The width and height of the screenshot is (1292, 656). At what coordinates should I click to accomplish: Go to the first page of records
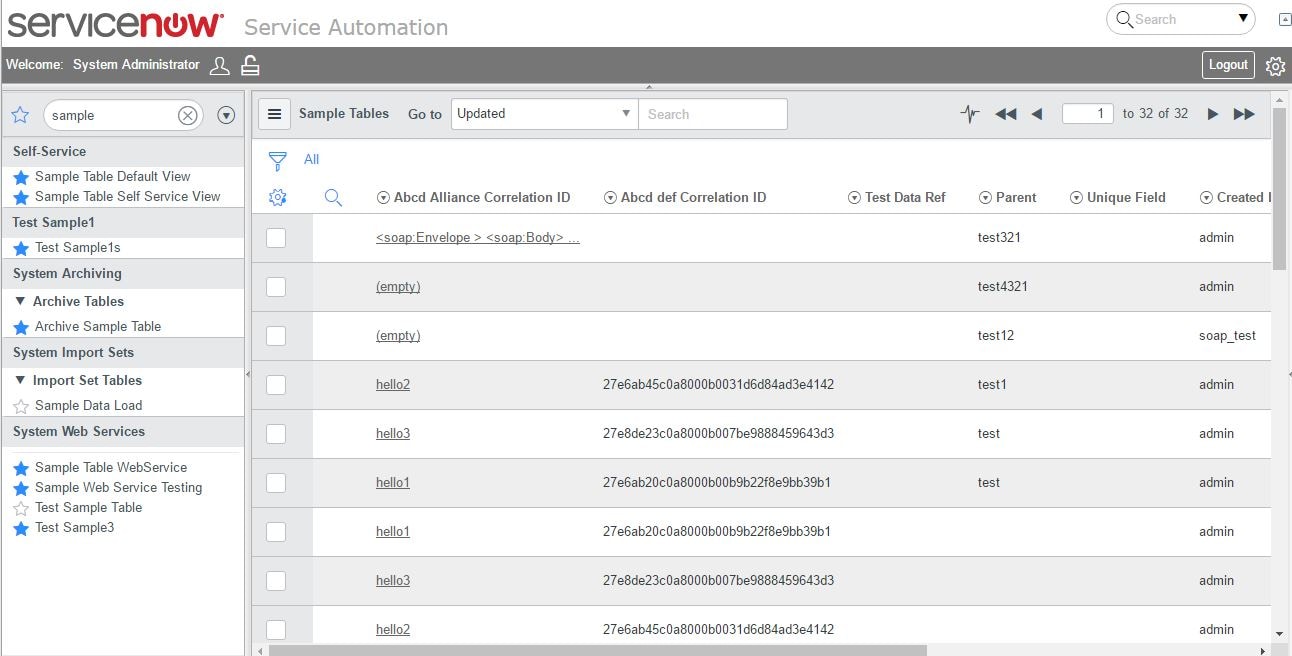(1006, 114)
